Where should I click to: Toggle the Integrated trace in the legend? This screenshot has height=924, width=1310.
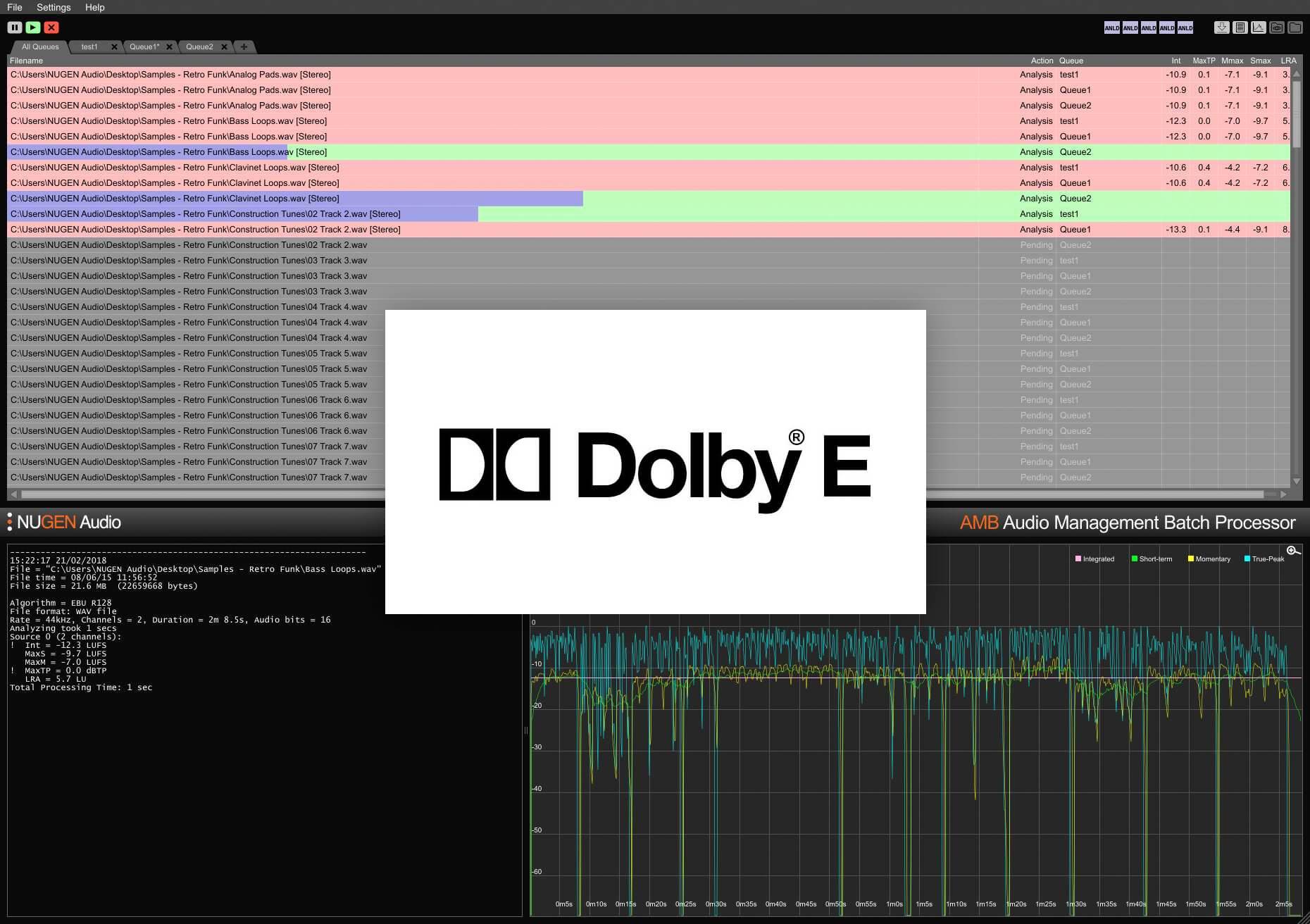point(1097,558)
